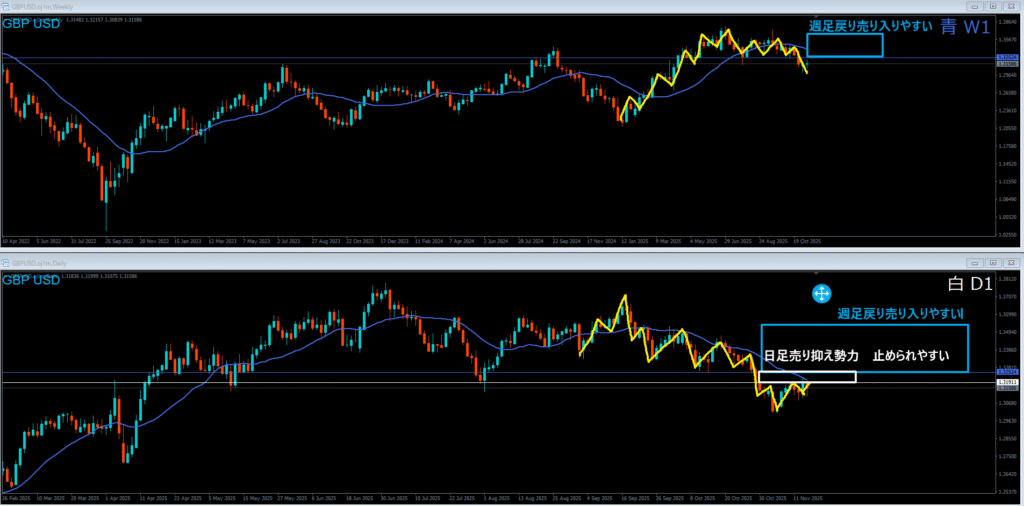This screenshot has height=506, width=1024.
Task: Click the 'GBP USD' label on the weekly chart
Action: pos(31,24)
